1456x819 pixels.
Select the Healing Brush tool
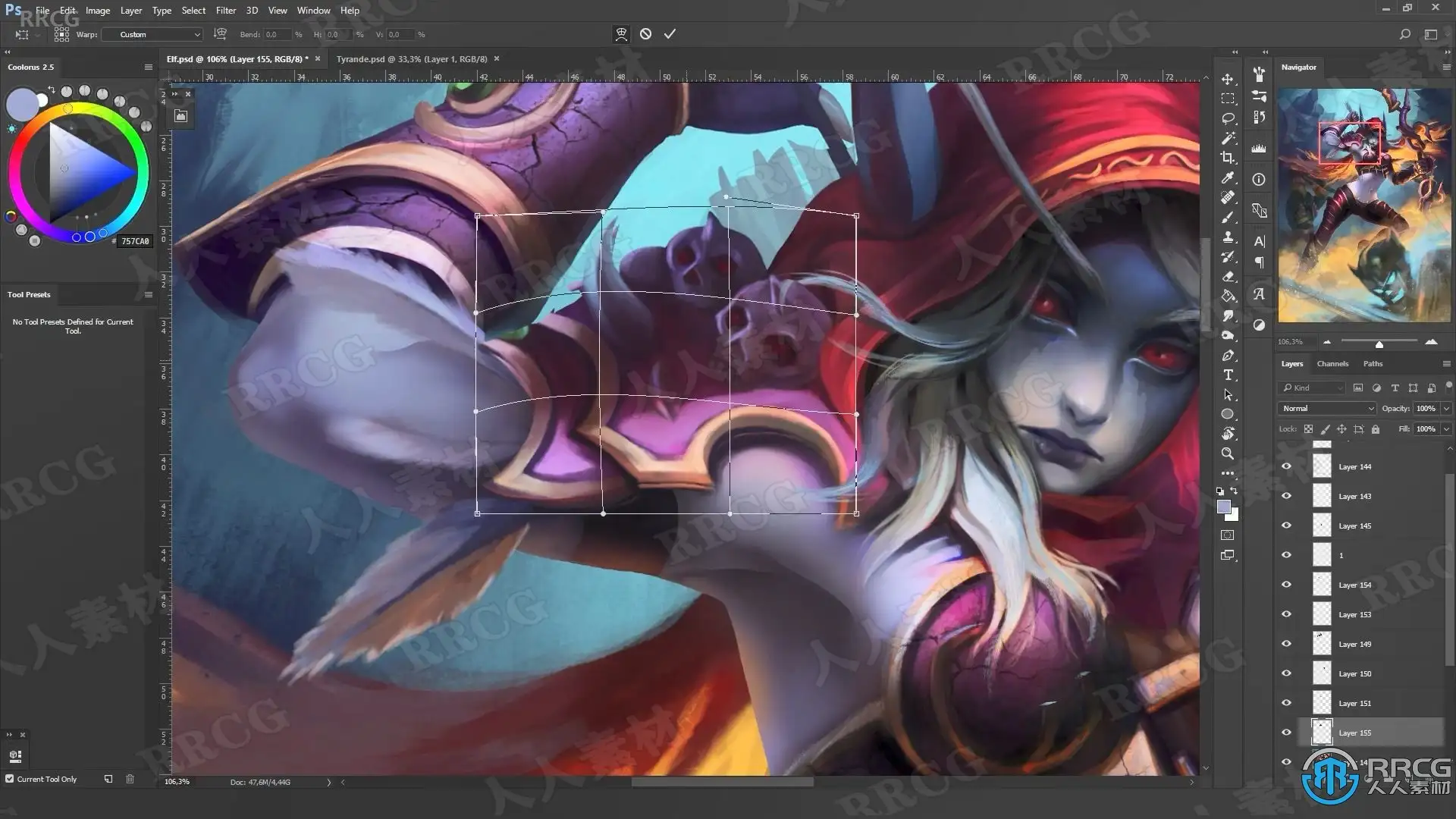[x=1228, y=197]
